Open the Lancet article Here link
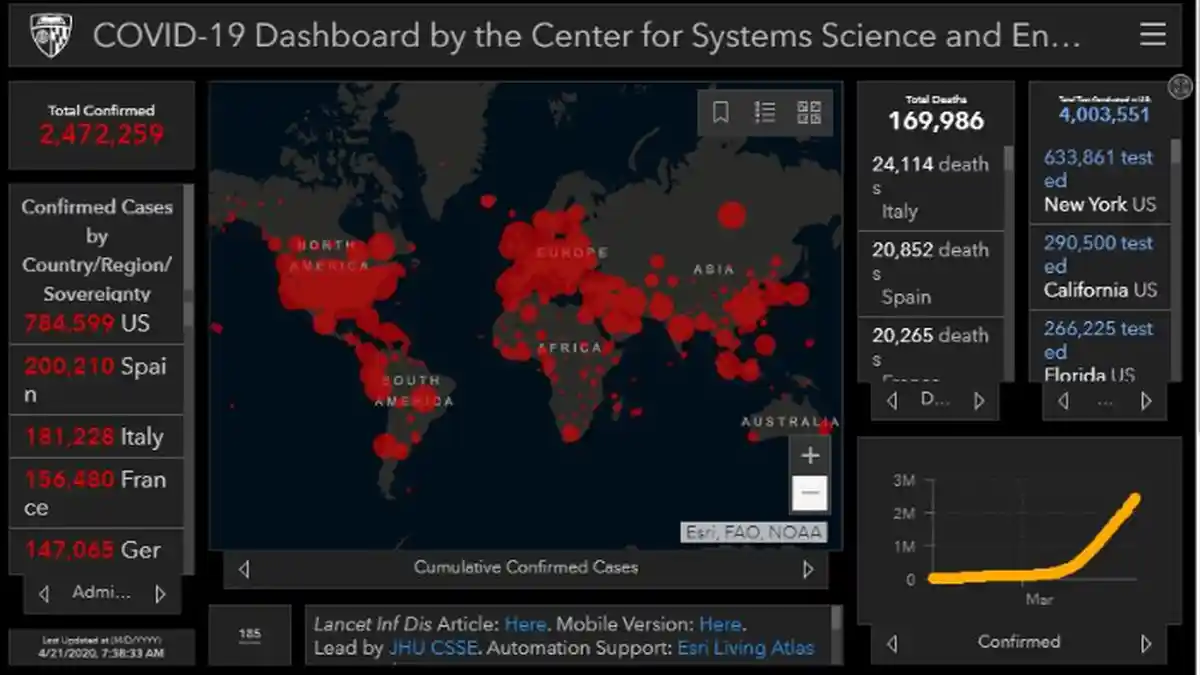 click(x=525, y=624)
